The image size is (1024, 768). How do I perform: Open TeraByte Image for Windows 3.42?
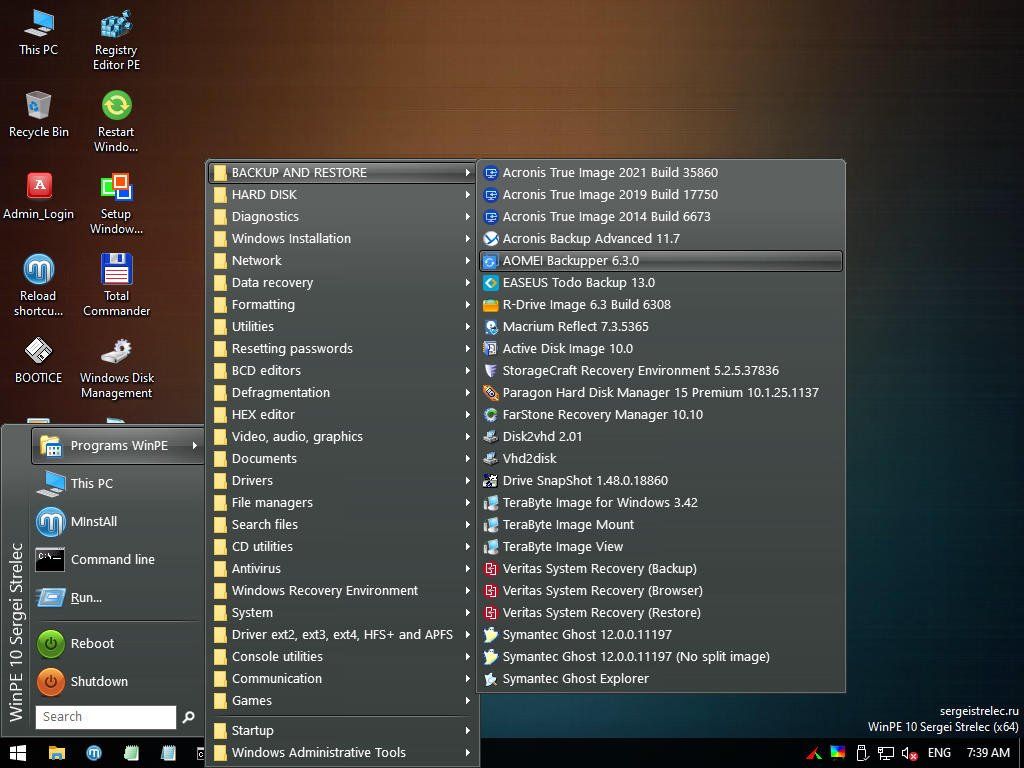pyautogui.click(x=661, y=502)
